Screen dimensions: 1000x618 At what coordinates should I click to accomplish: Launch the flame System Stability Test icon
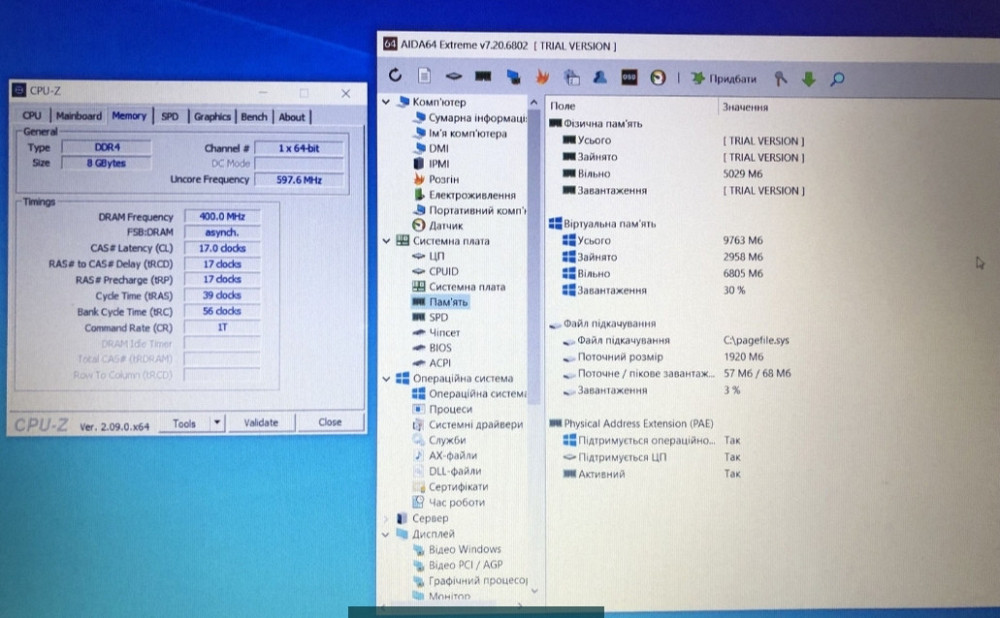pyautogui.click(x=543, y=77)
